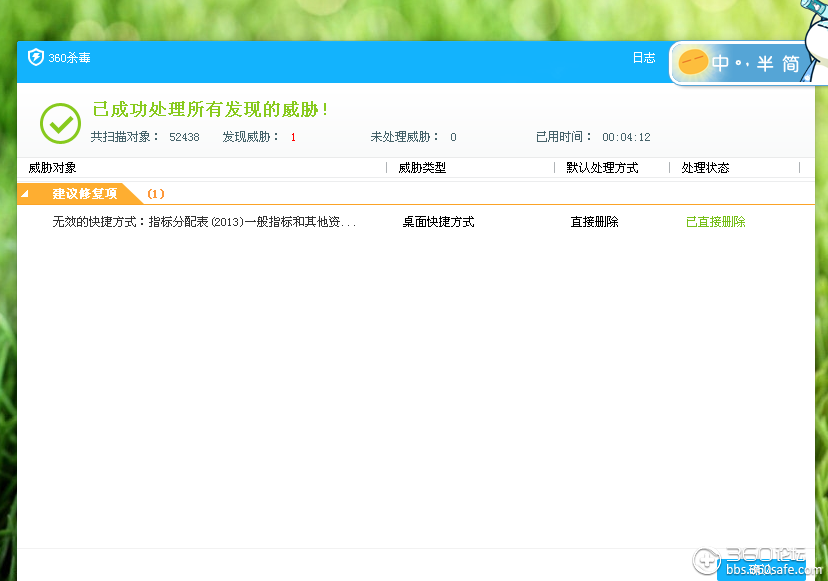The width and height of the screenshot is (828, 581).
Task: Click the orange sun icon on input bar
Action: click(691, 62)
